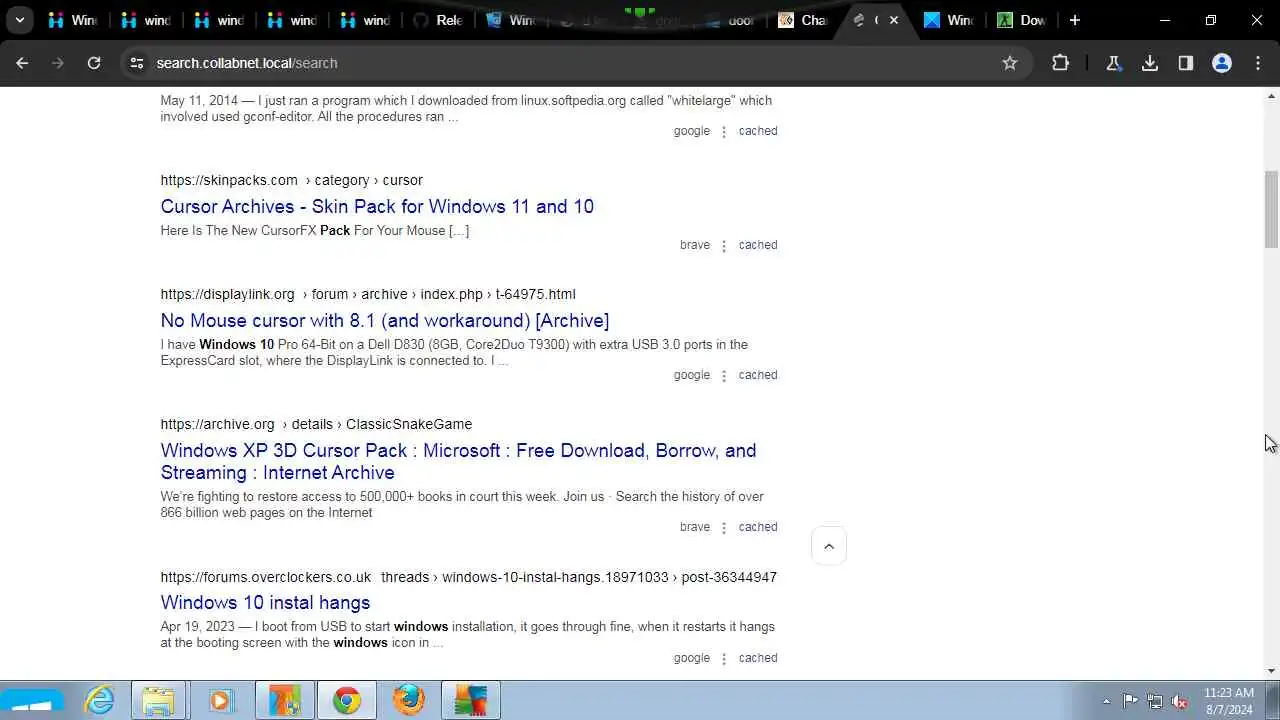This screenshot has height=720, width=1280.
Task: Switch to the blue-icon 'Win' tab before 'Dow'
Action: [x=949, y=20]
